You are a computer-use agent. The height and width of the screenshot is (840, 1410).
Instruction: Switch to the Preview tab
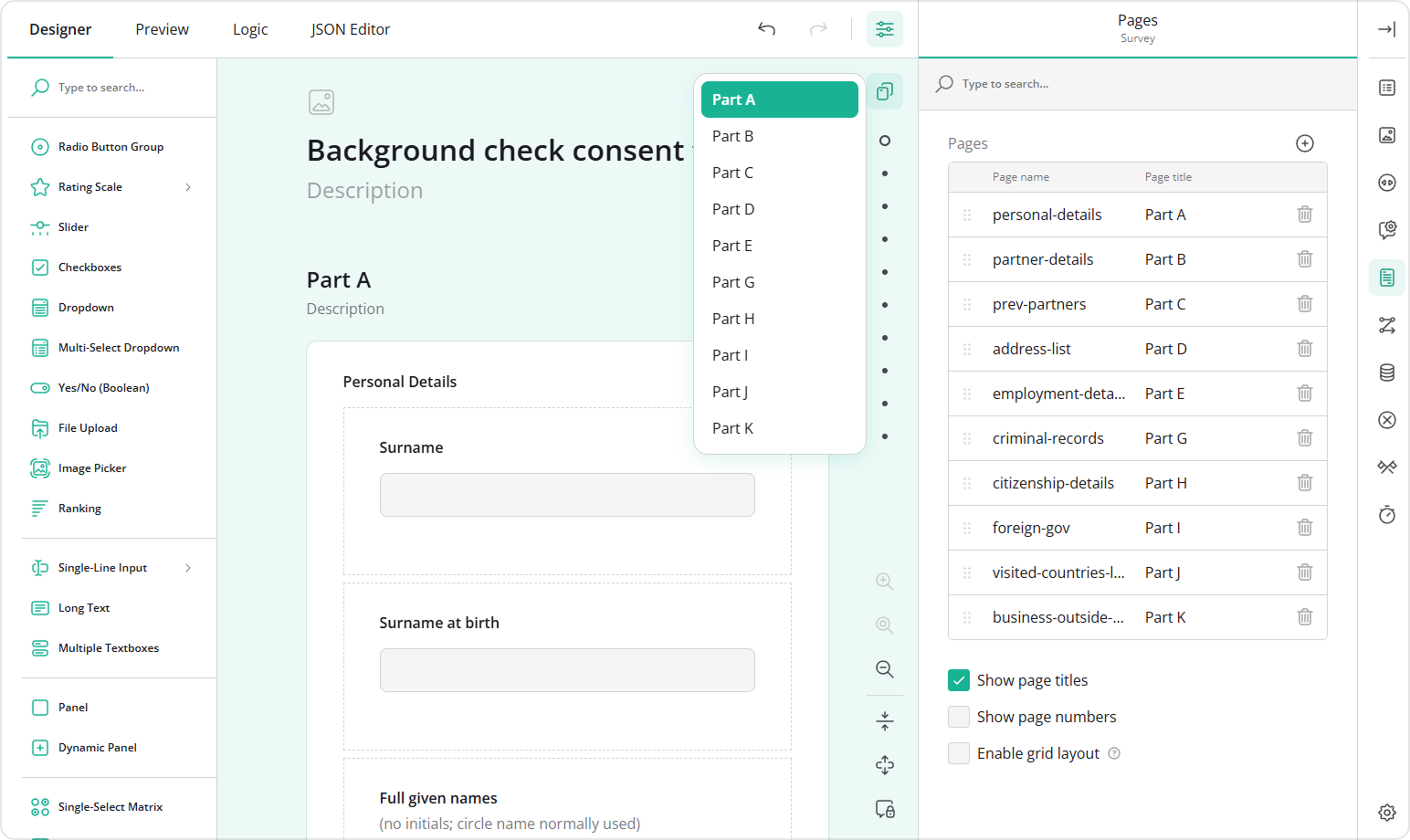tap(163, 29)
